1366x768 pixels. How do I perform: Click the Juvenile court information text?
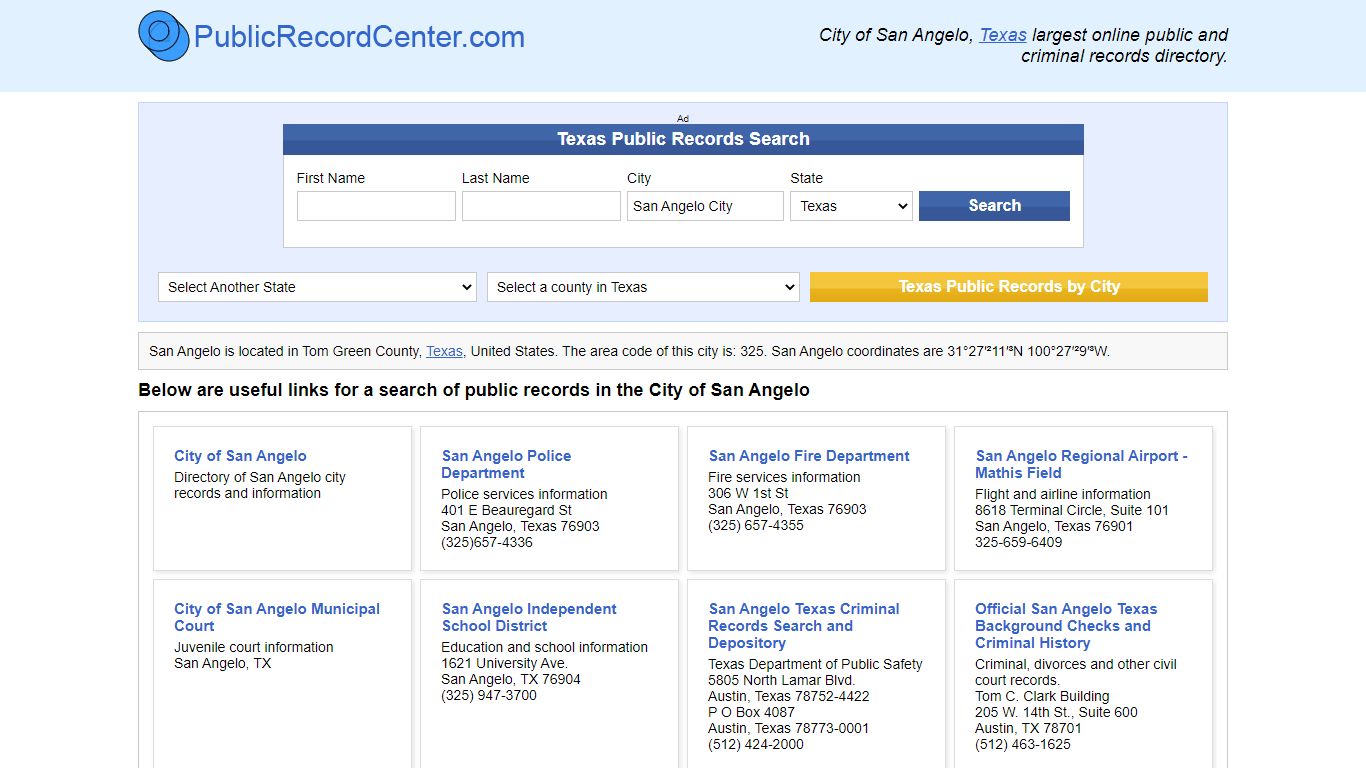click(x=254, y=647)
